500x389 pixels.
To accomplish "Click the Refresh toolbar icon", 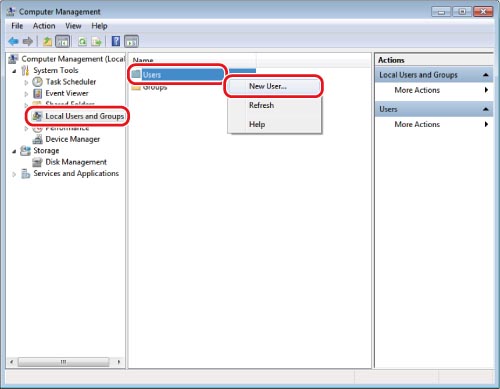I will pyautogui.click(x=82, y=42).
